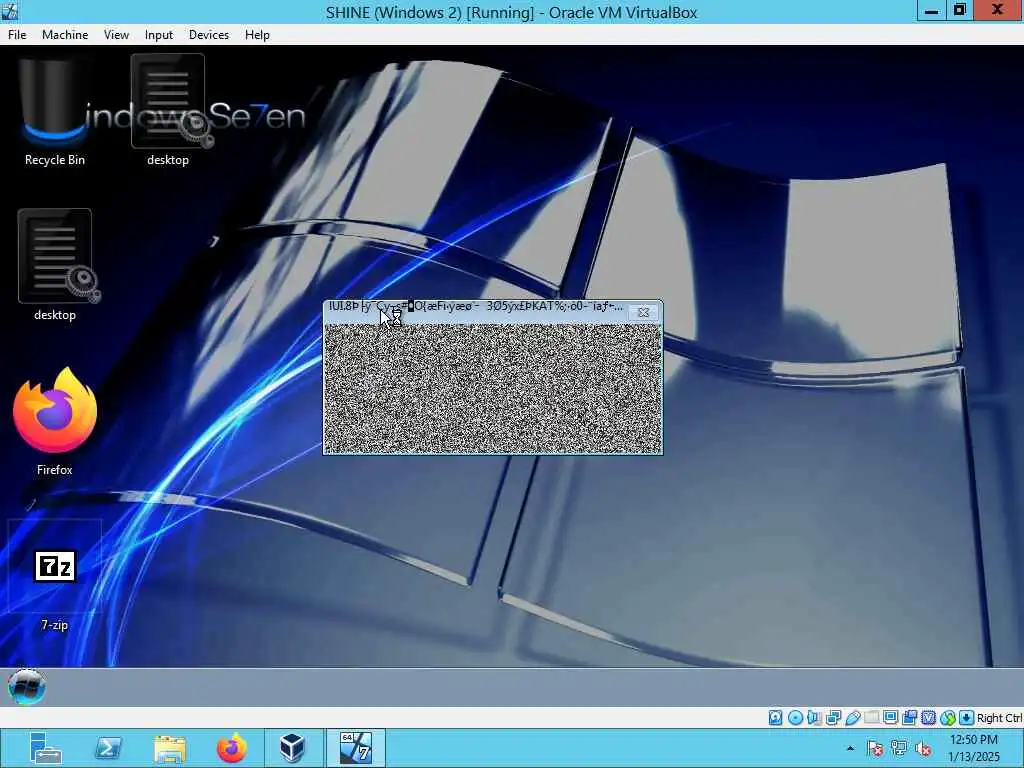
Task: Show hidden tray icons
Action: 850,748
